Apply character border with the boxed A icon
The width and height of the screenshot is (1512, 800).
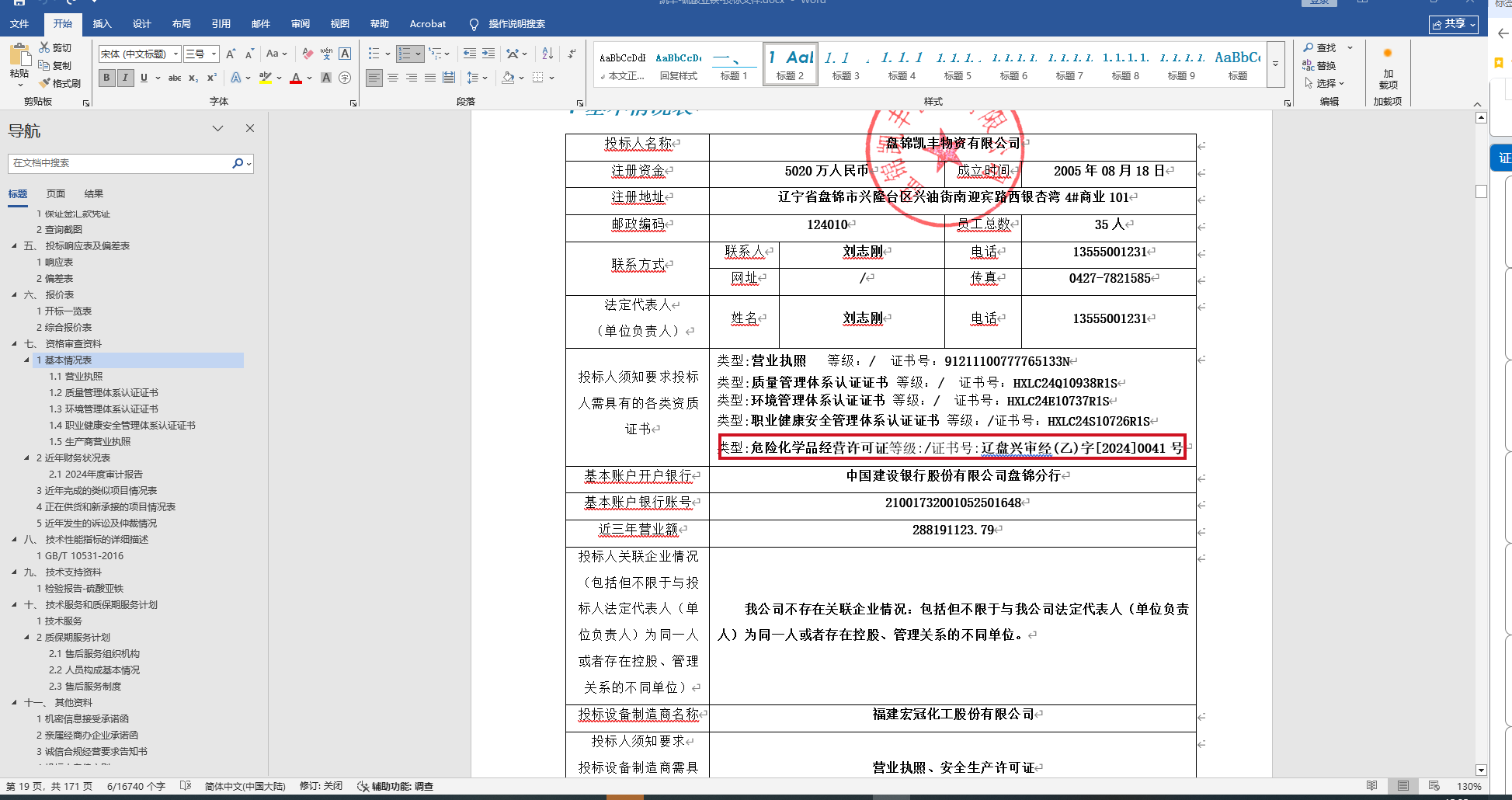coord(345,54)
